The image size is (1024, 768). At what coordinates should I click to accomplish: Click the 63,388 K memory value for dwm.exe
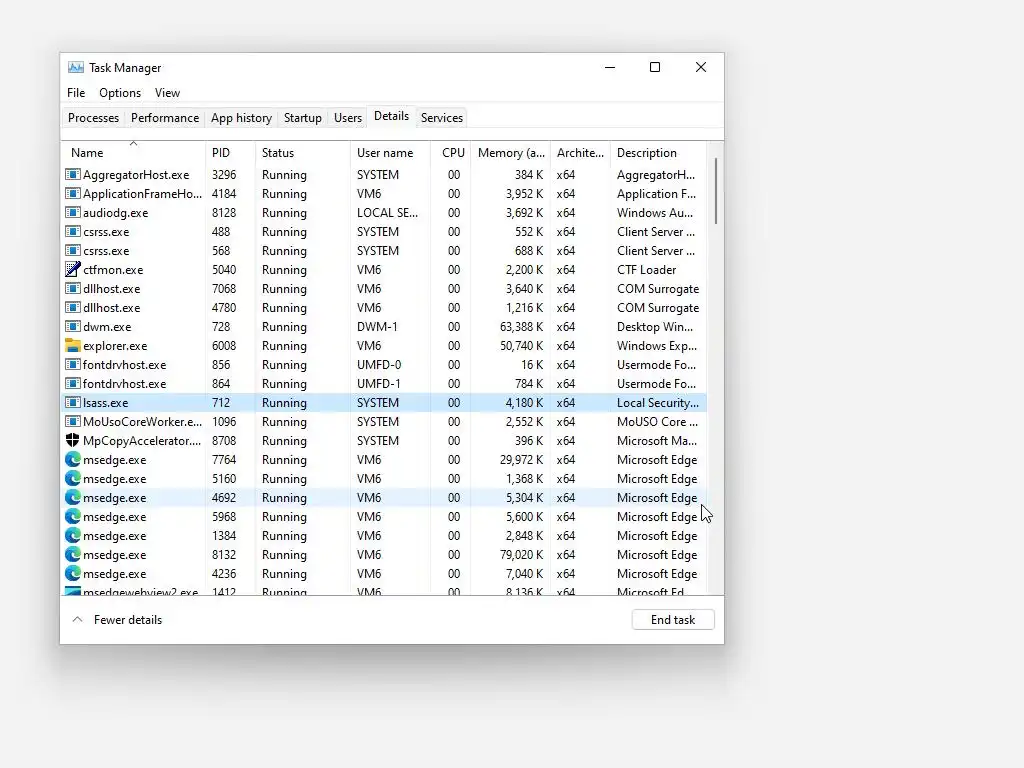pos(521,327)
